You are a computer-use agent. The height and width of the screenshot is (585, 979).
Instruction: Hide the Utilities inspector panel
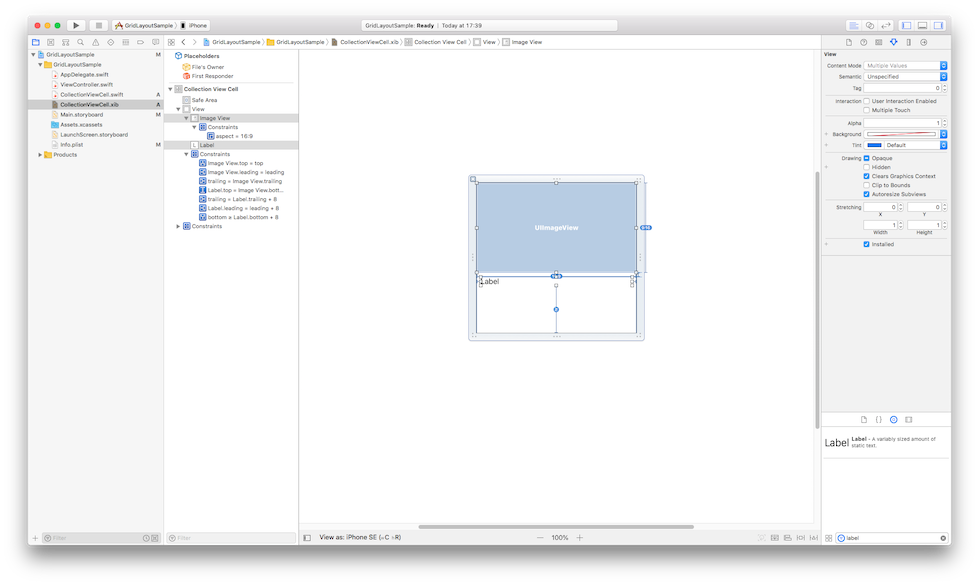coord(938,26)
